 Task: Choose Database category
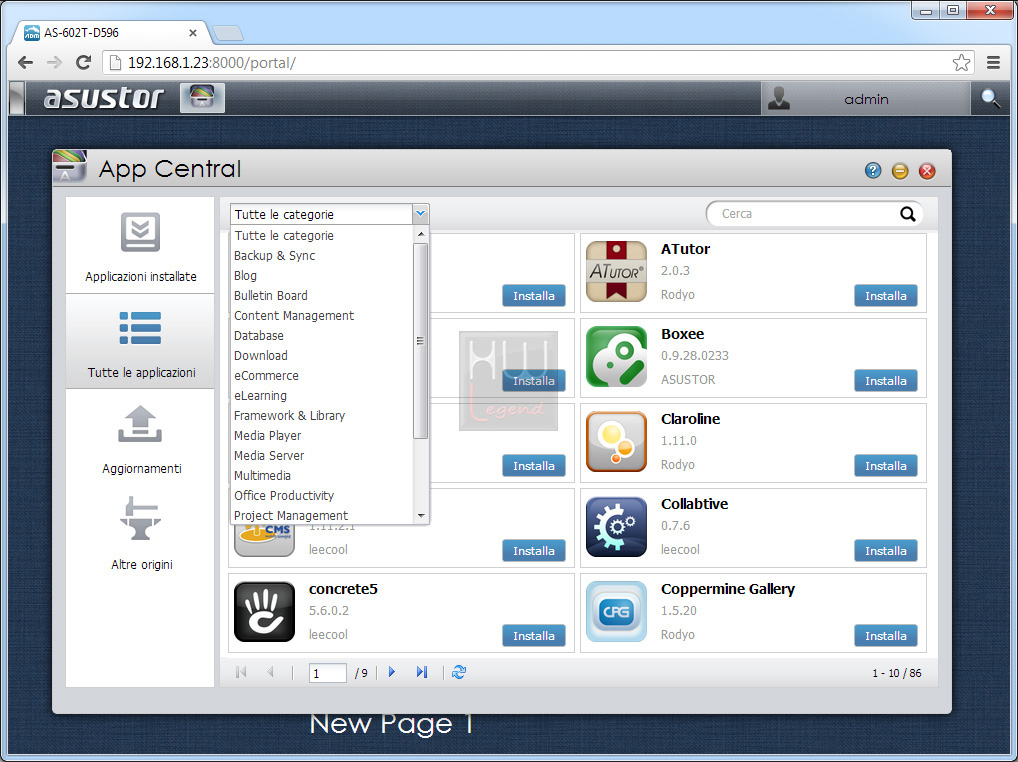coord(323,336)
